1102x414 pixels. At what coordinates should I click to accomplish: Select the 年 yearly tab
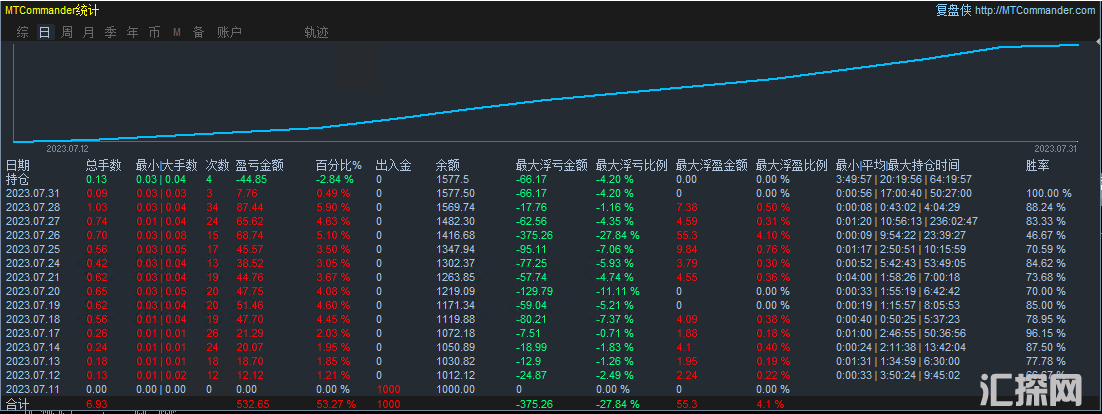(132, 32)
